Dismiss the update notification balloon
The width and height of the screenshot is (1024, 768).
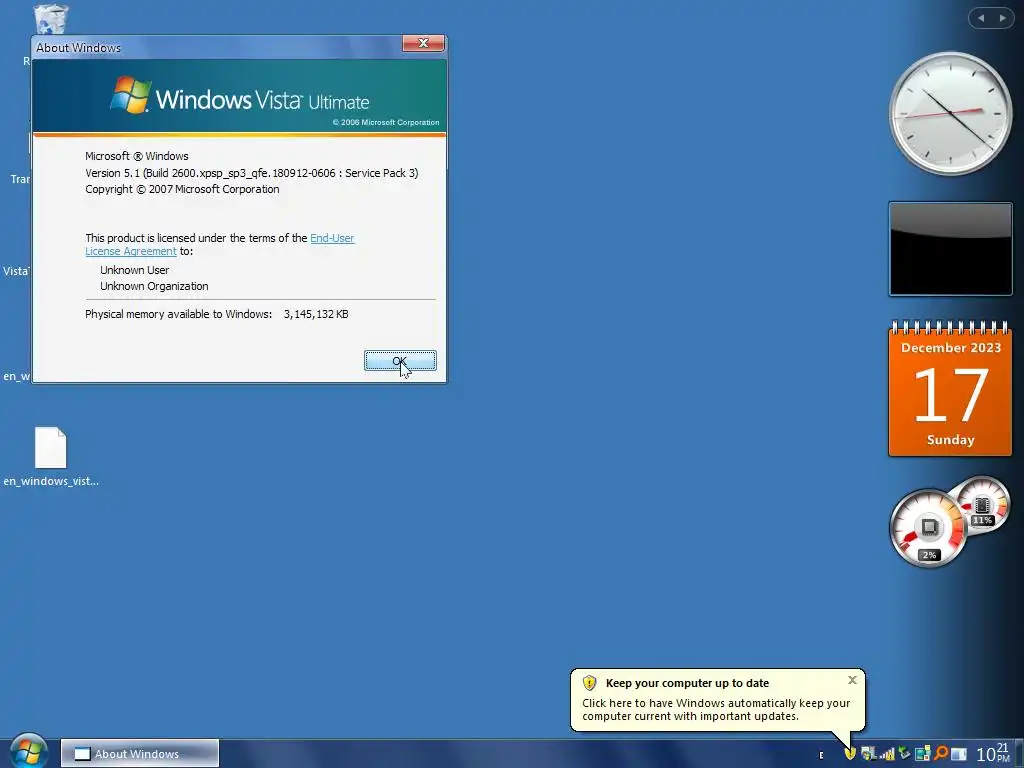[x=852, y=680]
